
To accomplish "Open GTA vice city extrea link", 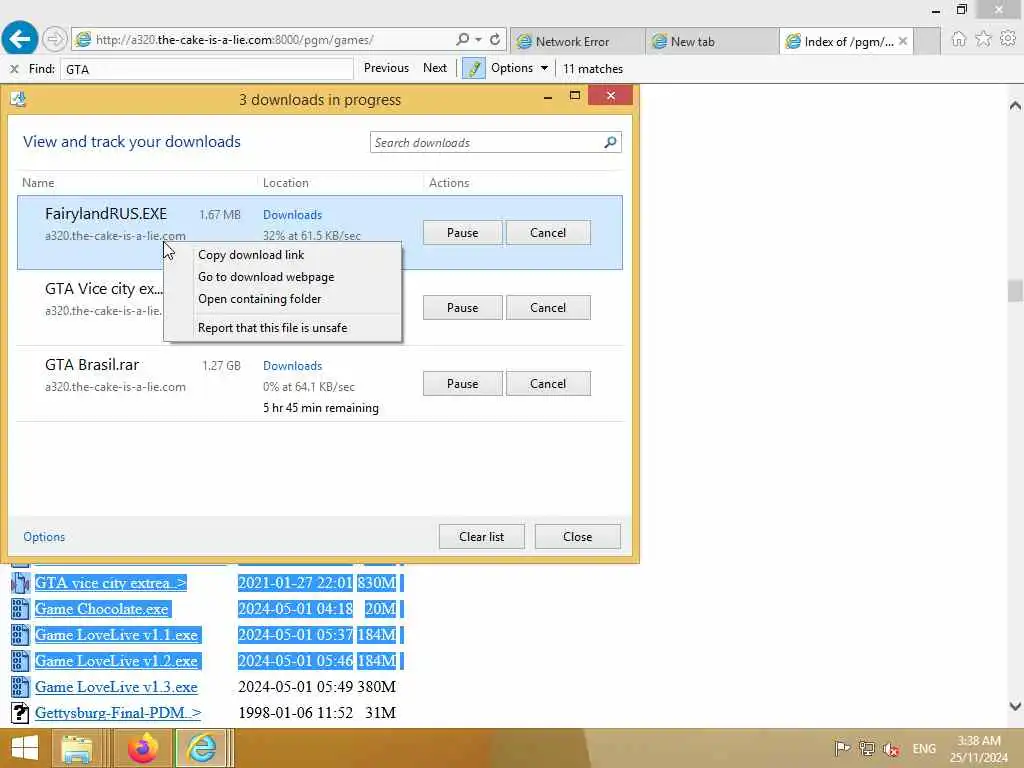I will coord(110,583).
